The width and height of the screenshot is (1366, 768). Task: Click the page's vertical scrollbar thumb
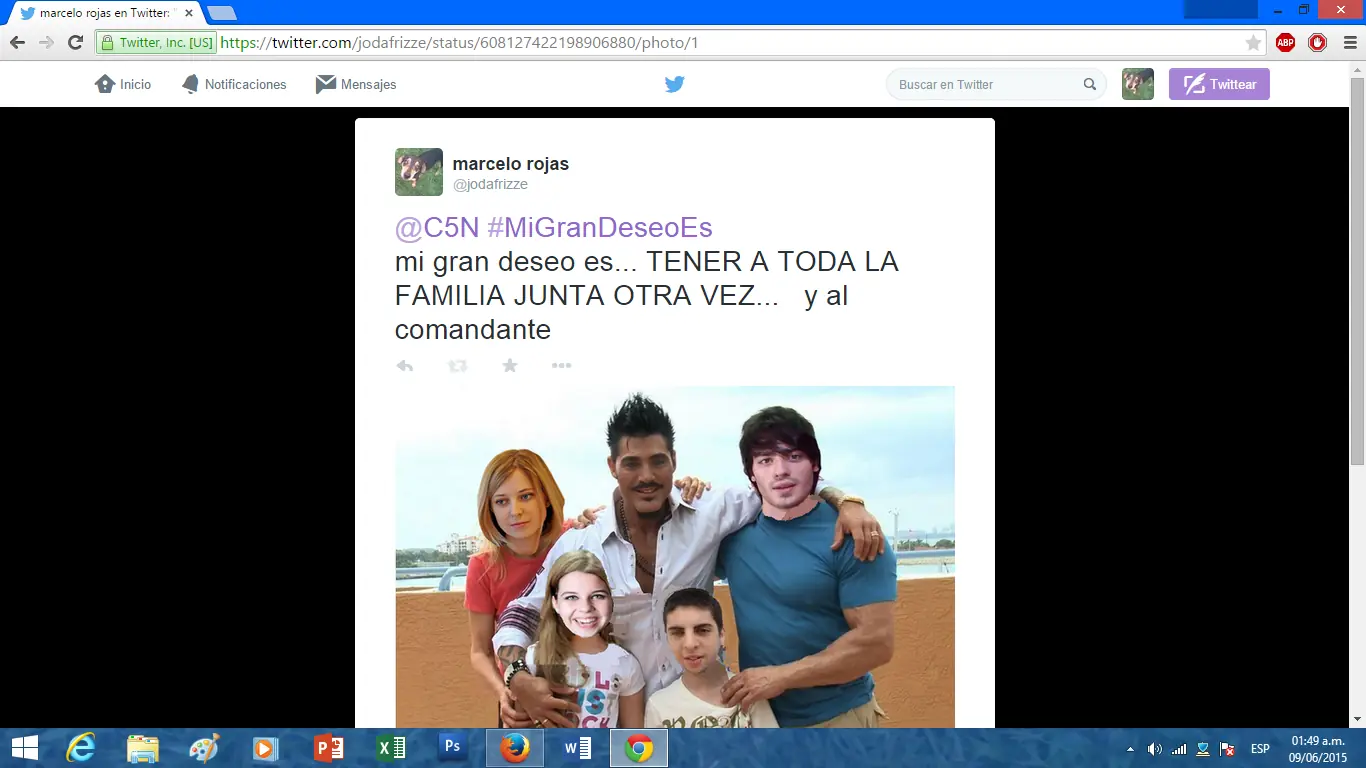tap(1357, 270)
